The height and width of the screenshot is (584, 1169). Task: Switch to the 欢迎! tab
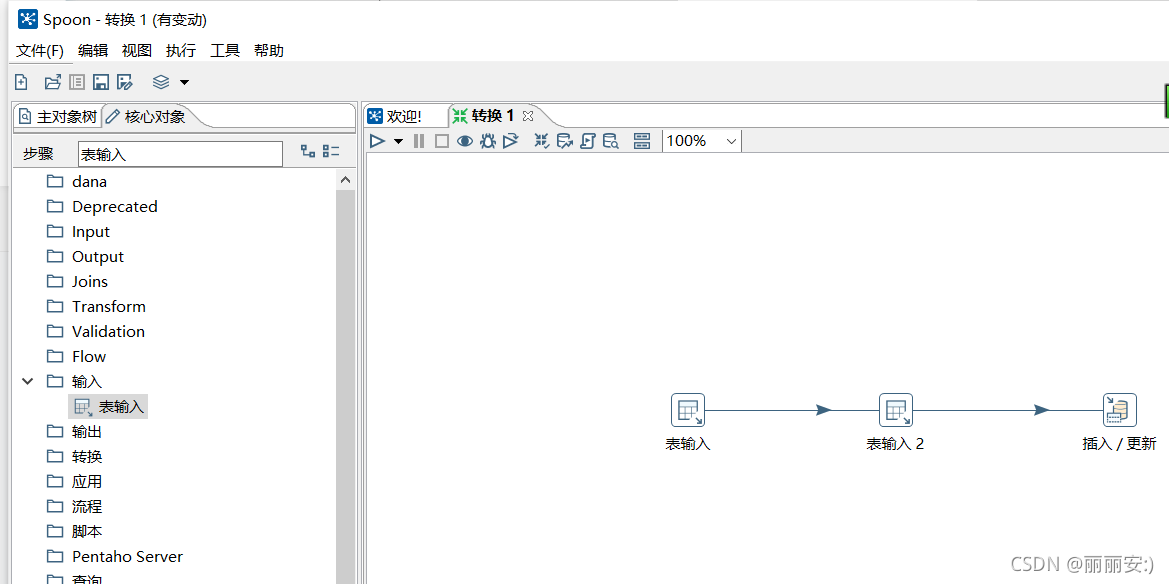click(396, 116)
